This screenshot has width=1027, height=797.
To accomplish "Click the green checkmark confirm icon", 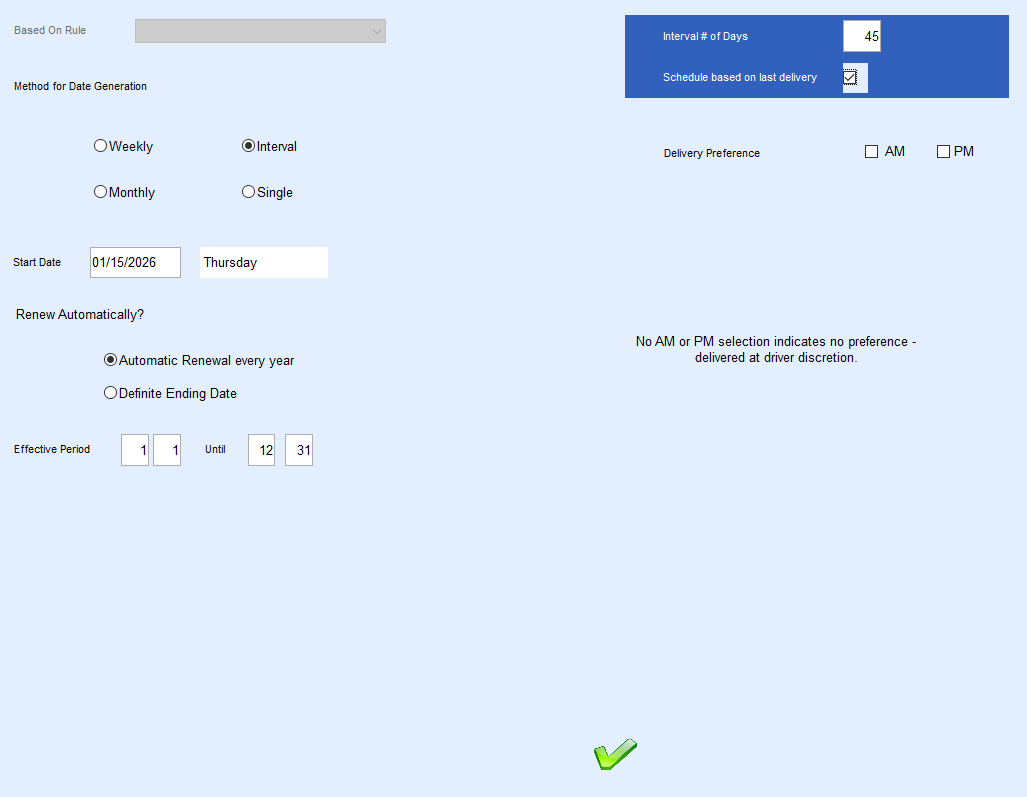I will [615, 754].
